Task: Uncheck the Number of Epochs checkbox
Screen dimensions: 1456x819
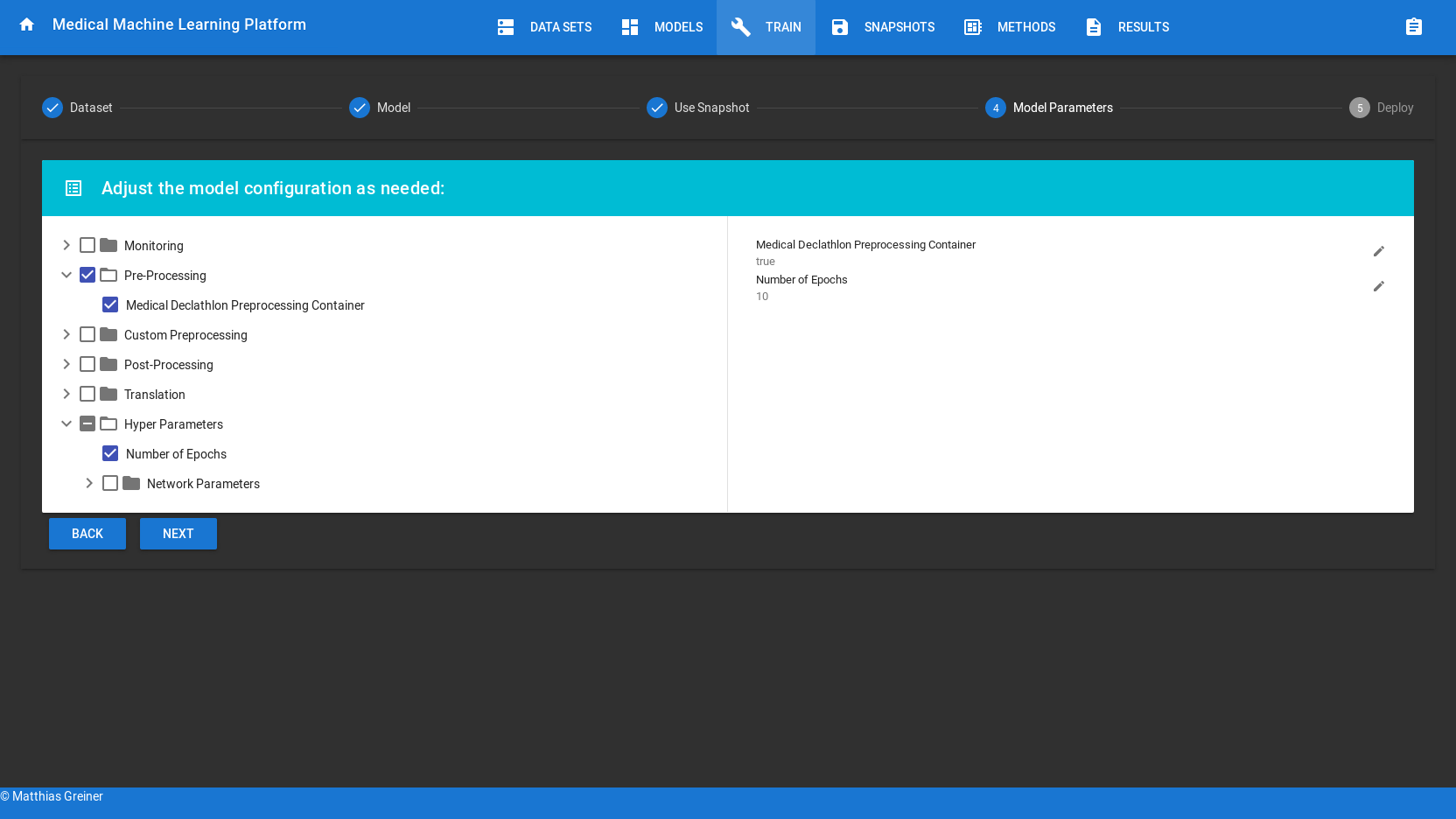Action: click(x=110, y=453)
